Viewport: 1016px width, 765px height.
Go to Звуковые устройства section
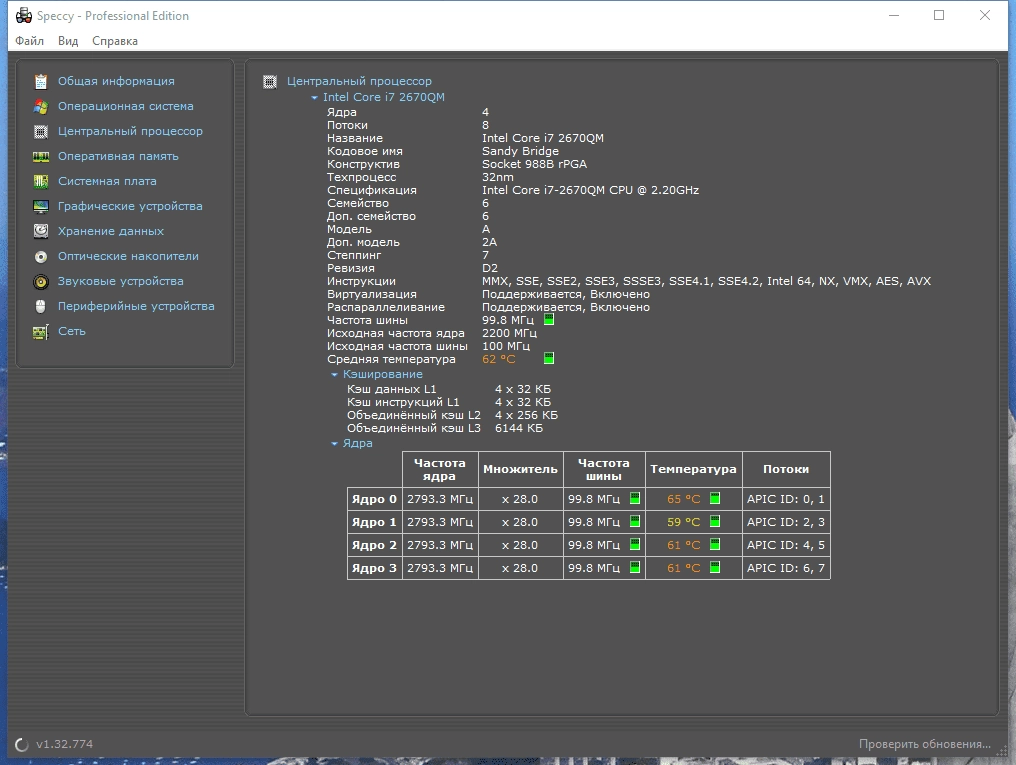pos(121,282)
